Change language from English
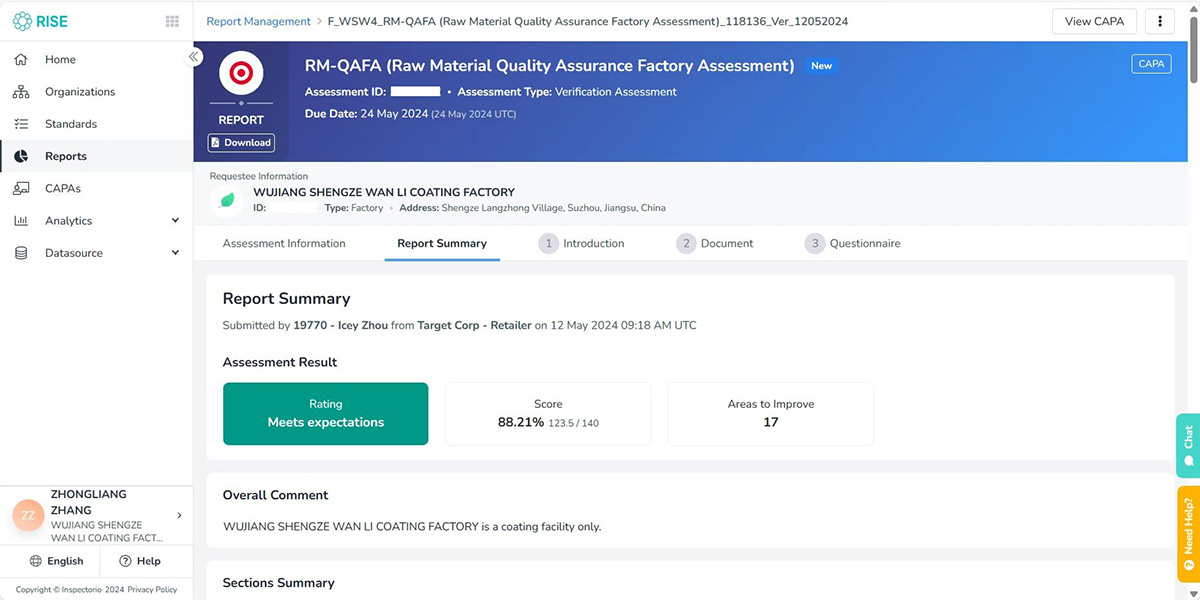 (x=57, y=561)
